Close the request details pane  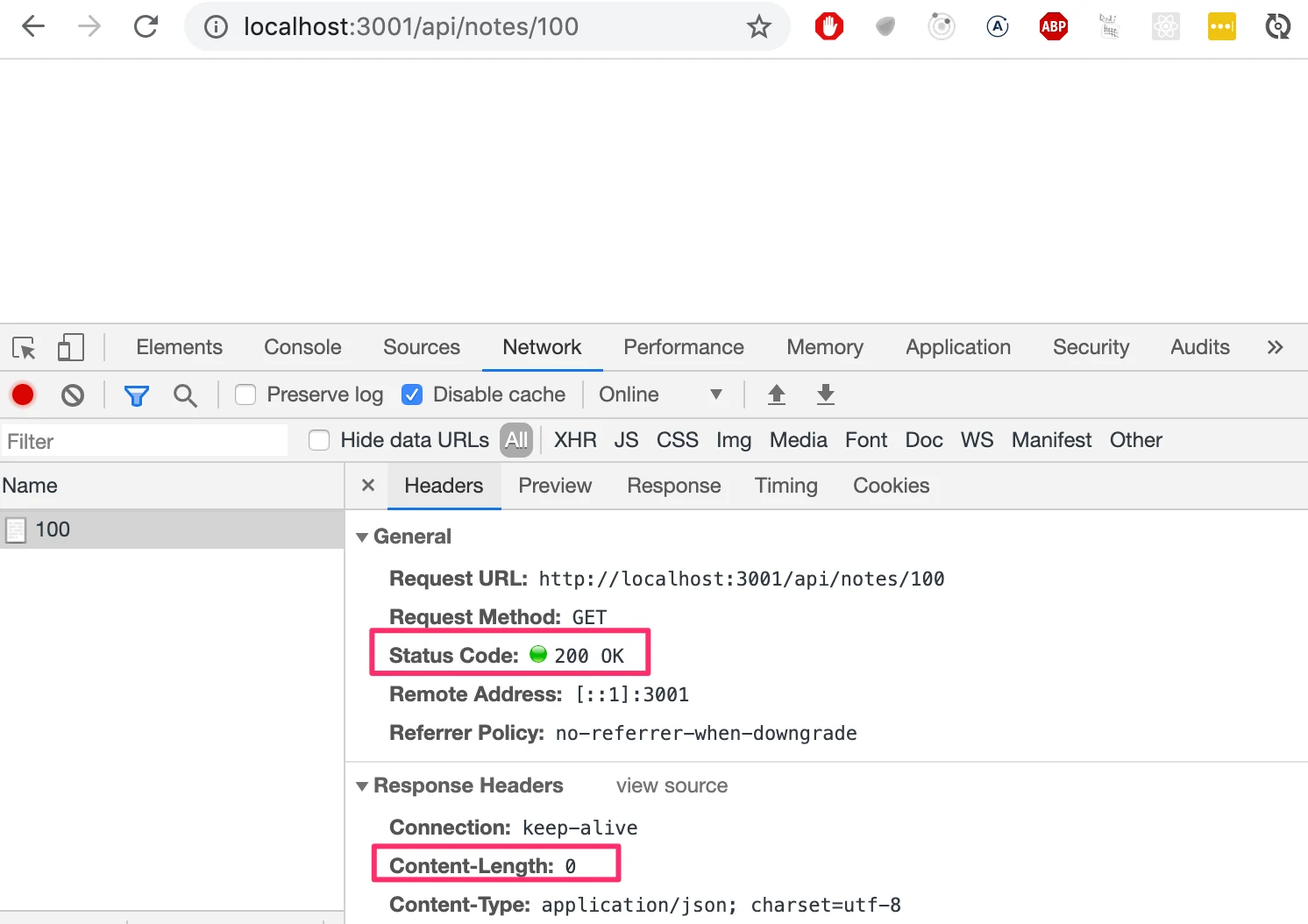tap(368, 486)
